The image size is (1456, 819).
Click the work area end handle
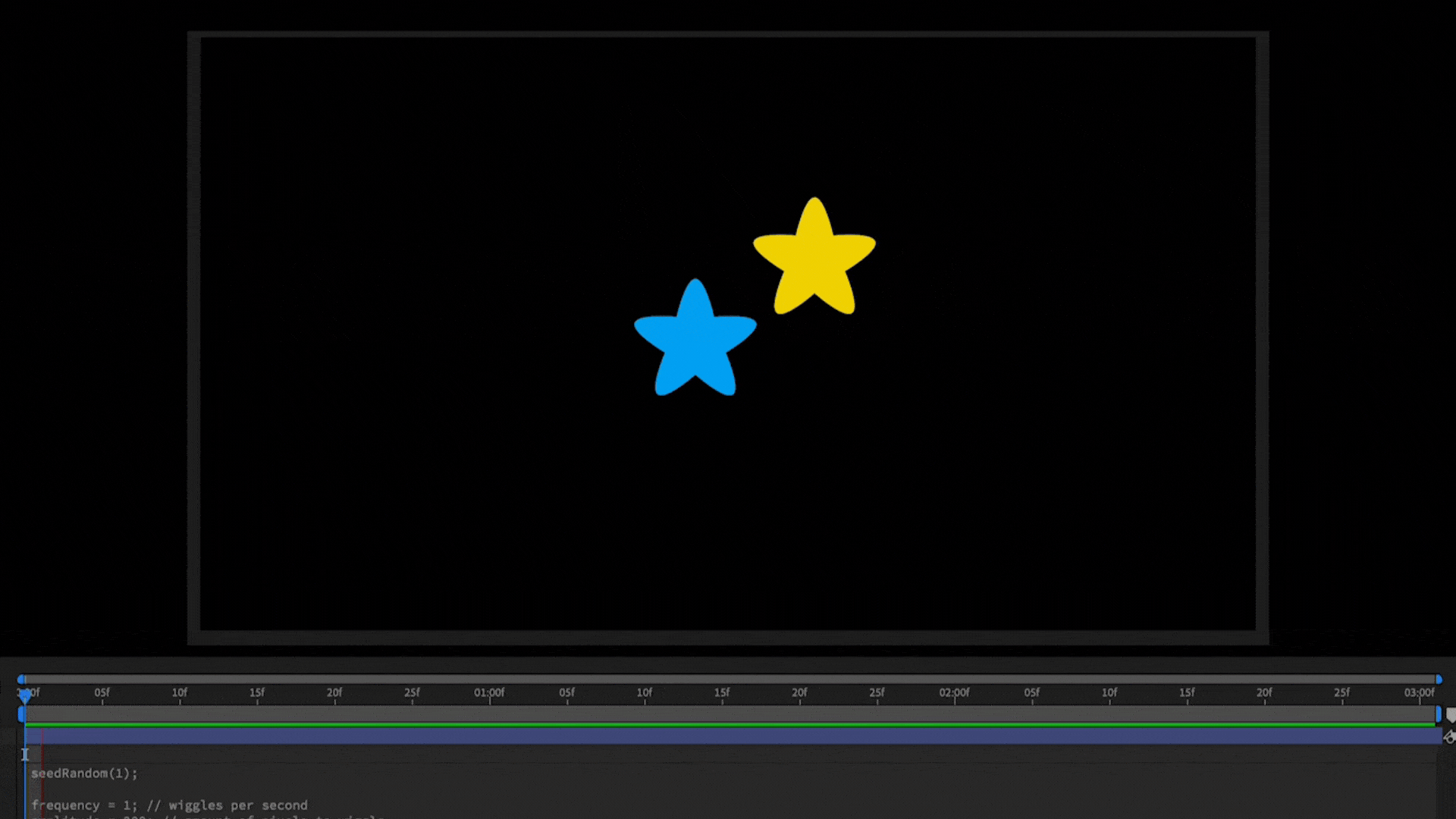coord(1438,714)
